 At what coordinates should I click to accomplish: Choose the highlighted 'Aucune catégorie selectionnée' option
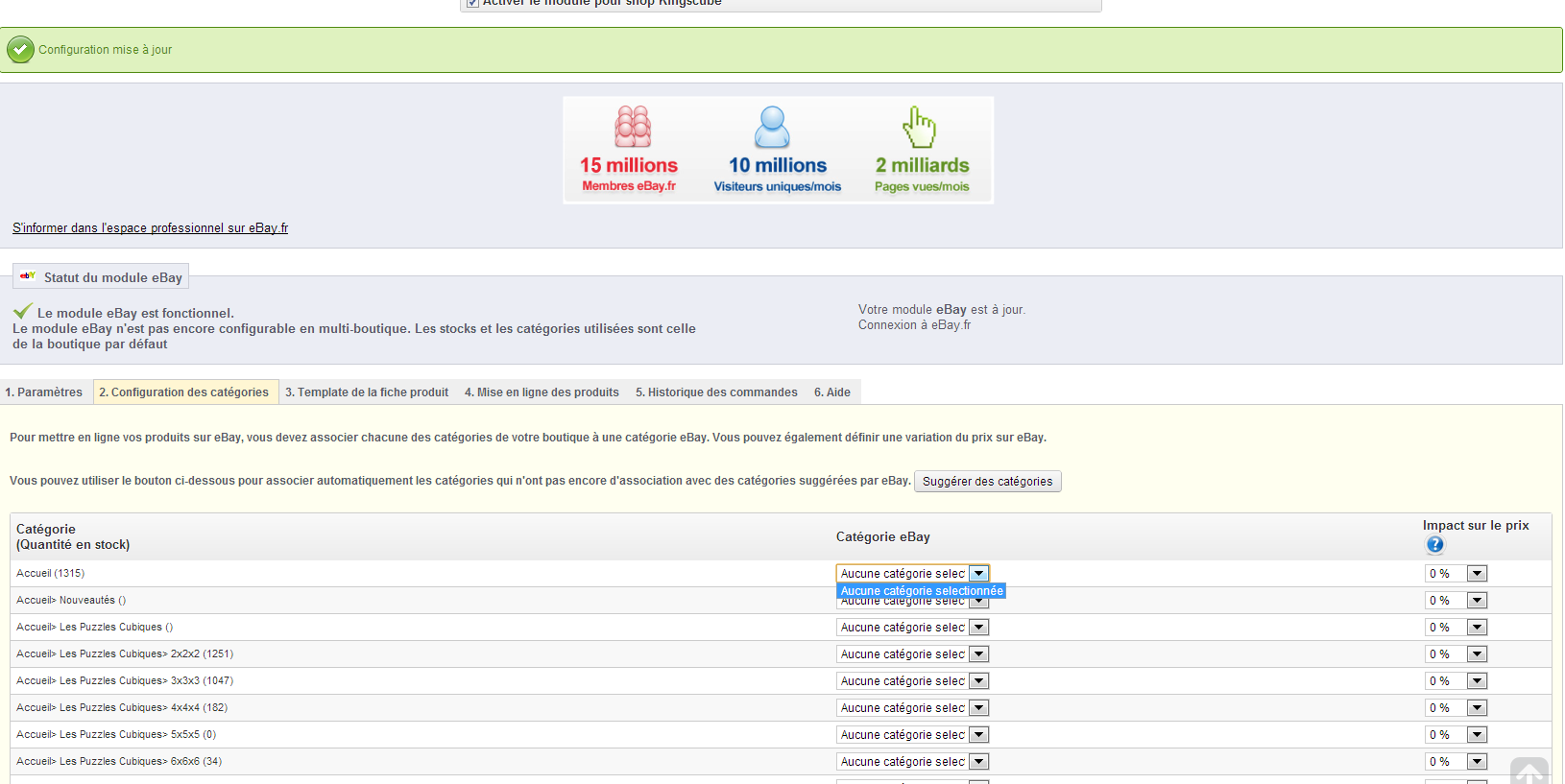tap(922, 591)
